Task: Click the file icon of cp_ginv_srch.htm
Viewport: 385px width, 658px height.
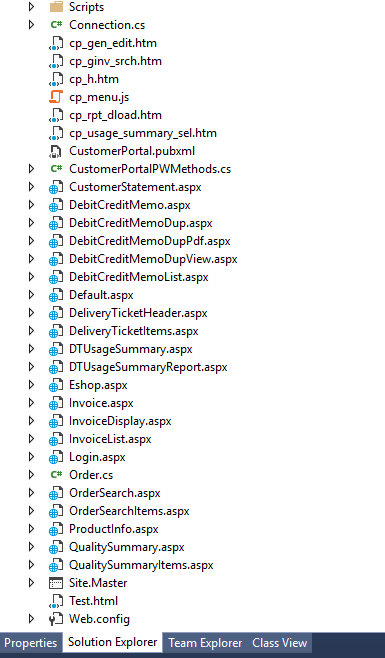Action: pyautogui.click(x=56, y=61)
